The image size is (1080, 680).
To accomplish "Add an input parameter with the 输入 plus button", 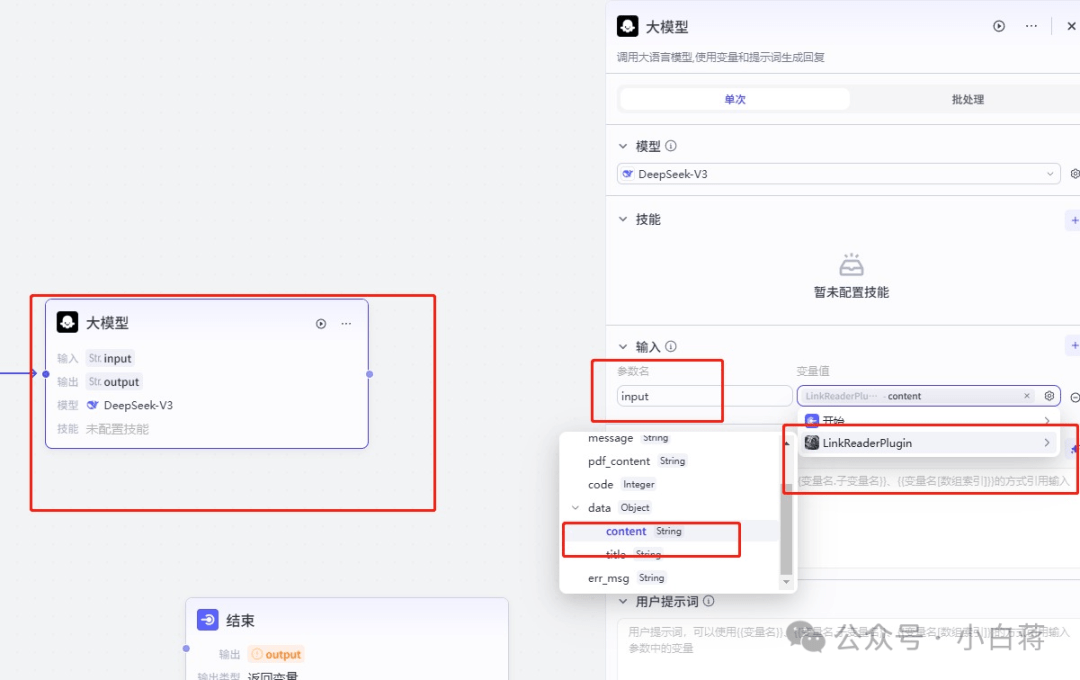I will pos(1074,345).
